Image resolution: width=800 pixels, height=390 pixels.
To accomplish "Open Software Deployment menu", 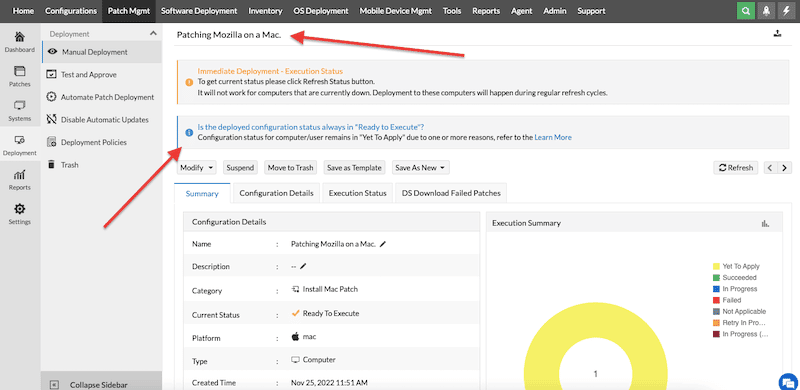I will point(199,11).
